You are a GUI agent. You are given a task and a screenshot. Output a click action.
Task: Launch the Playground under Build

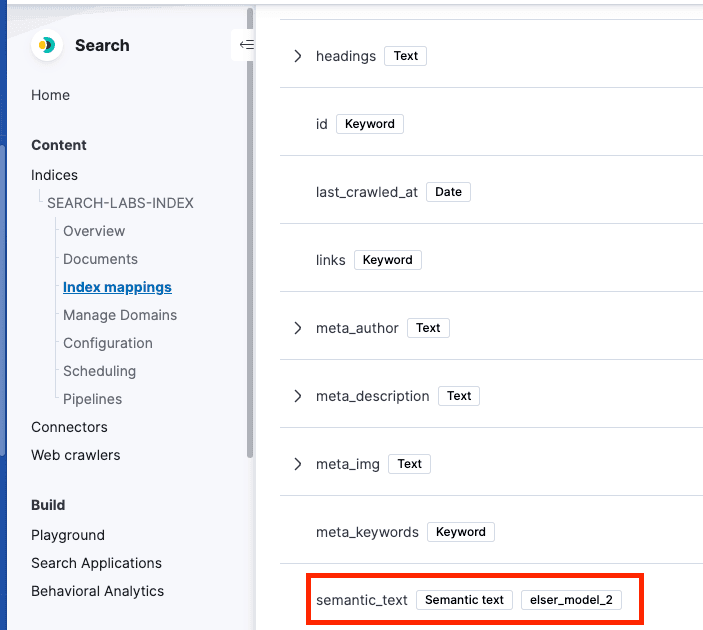click(68, 535)
